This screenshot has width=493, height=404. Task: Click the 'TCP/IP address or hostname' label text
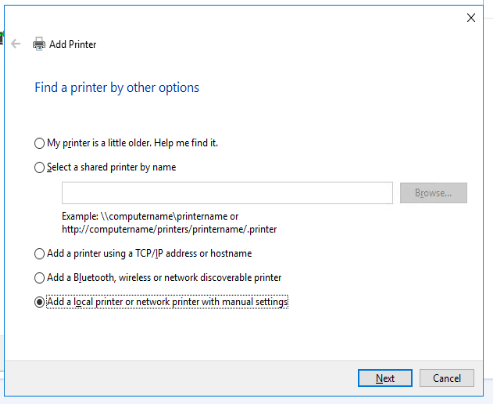click(193, 254)
